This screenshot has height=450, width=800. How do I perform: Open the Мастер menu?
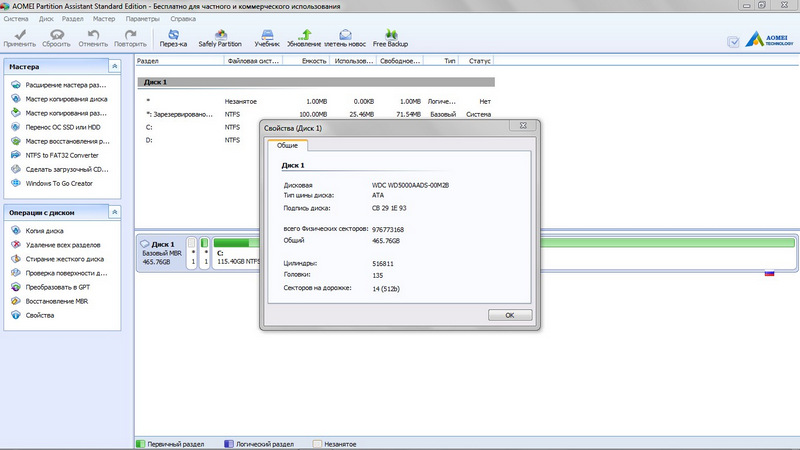104,19
